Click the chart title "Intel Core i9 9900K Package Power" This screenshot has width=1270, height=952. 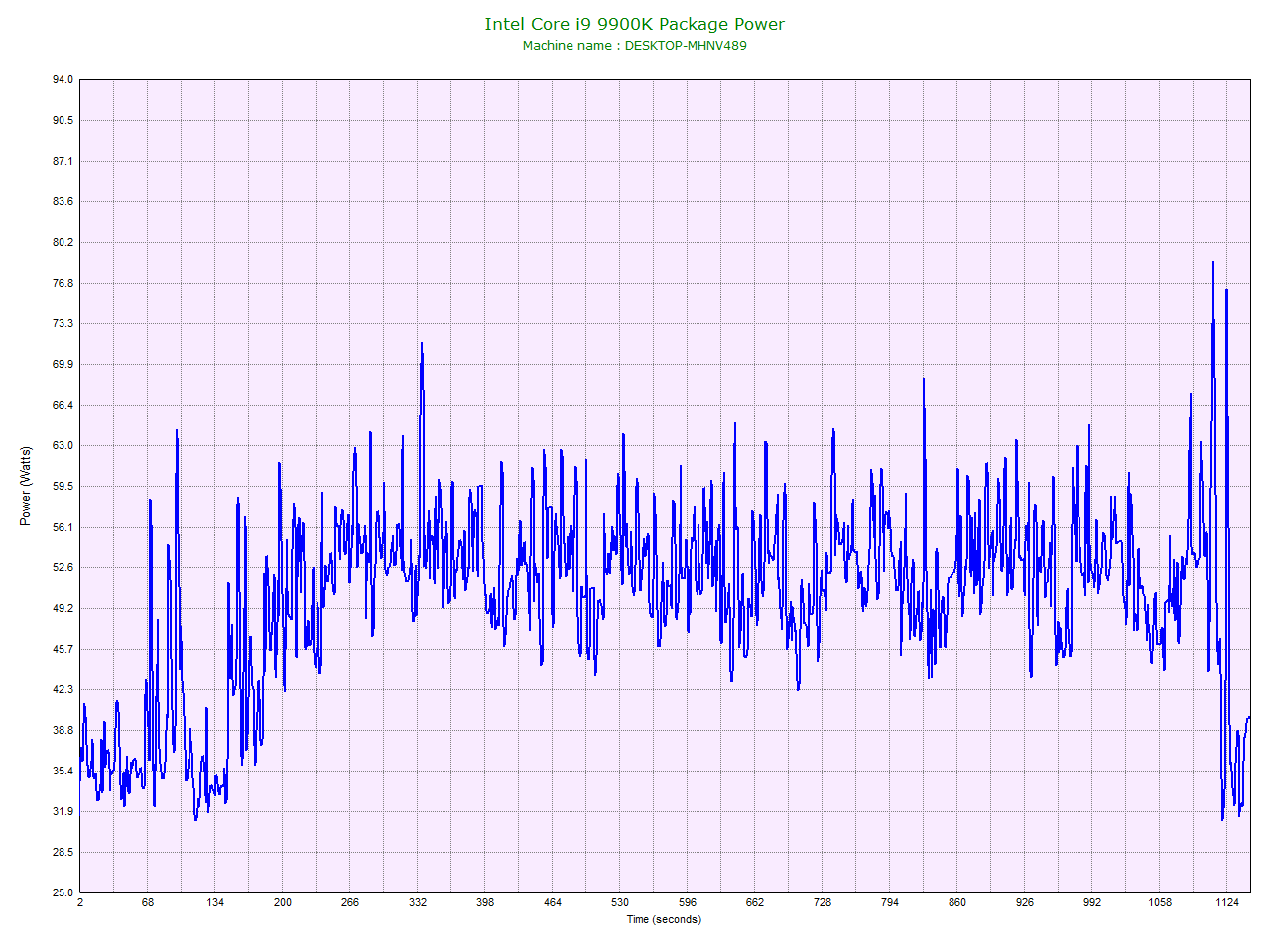[x=634, y=24]
